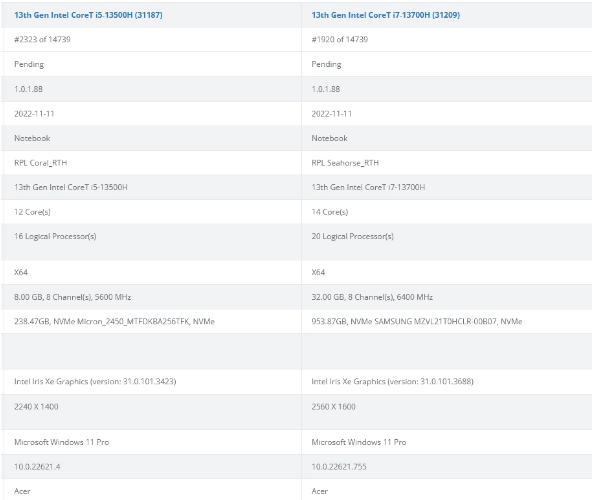592x500 pixels.
Task: Select the date 2022-11-11 in the i5 column
Action: click(34, 114)
